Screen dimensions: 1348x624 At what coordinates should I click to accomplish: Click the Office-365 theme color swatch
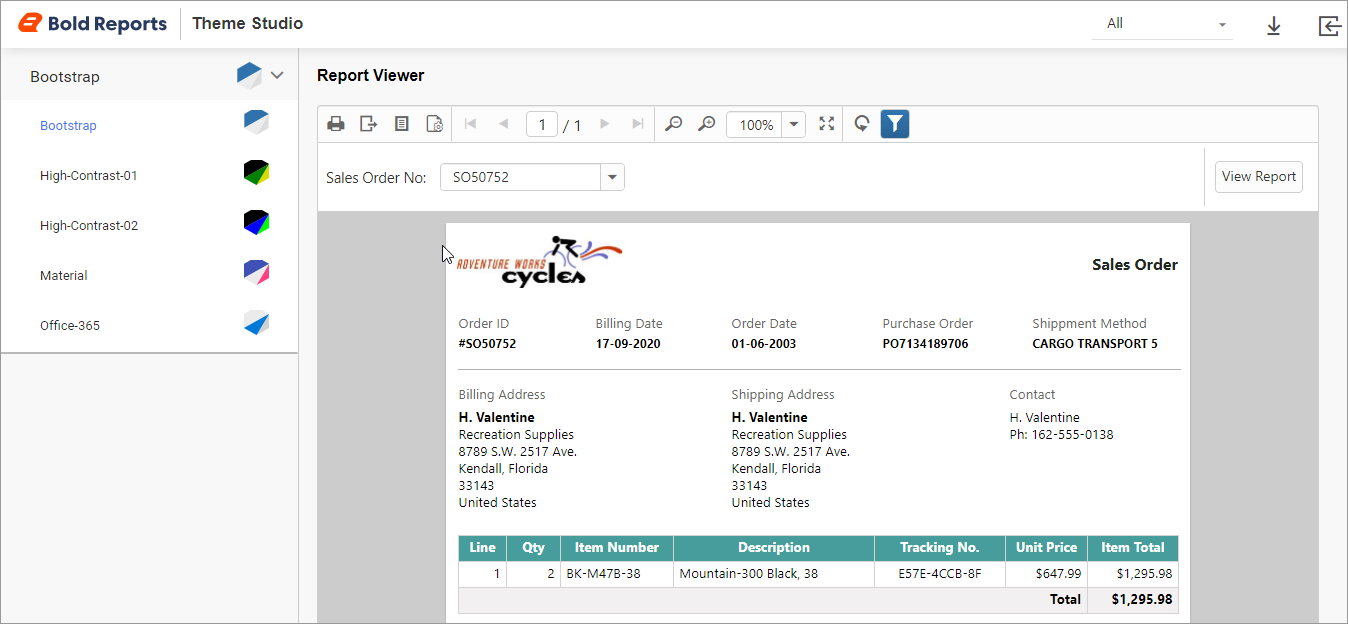click(257, 322)
